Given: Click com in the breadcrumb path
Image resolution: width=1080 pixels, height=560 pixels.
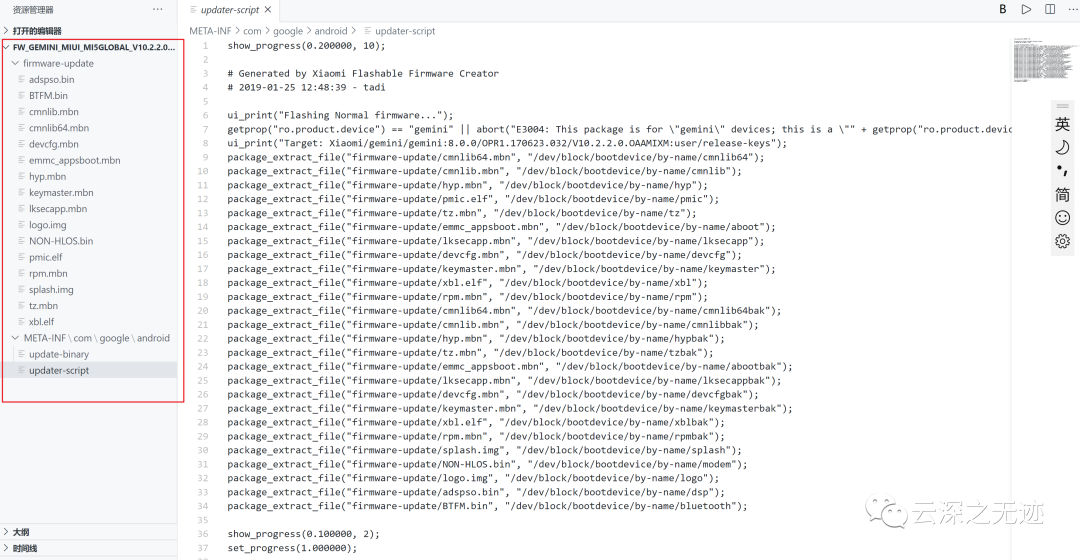Looking at the screenshot, I should [x=252, y=31].
